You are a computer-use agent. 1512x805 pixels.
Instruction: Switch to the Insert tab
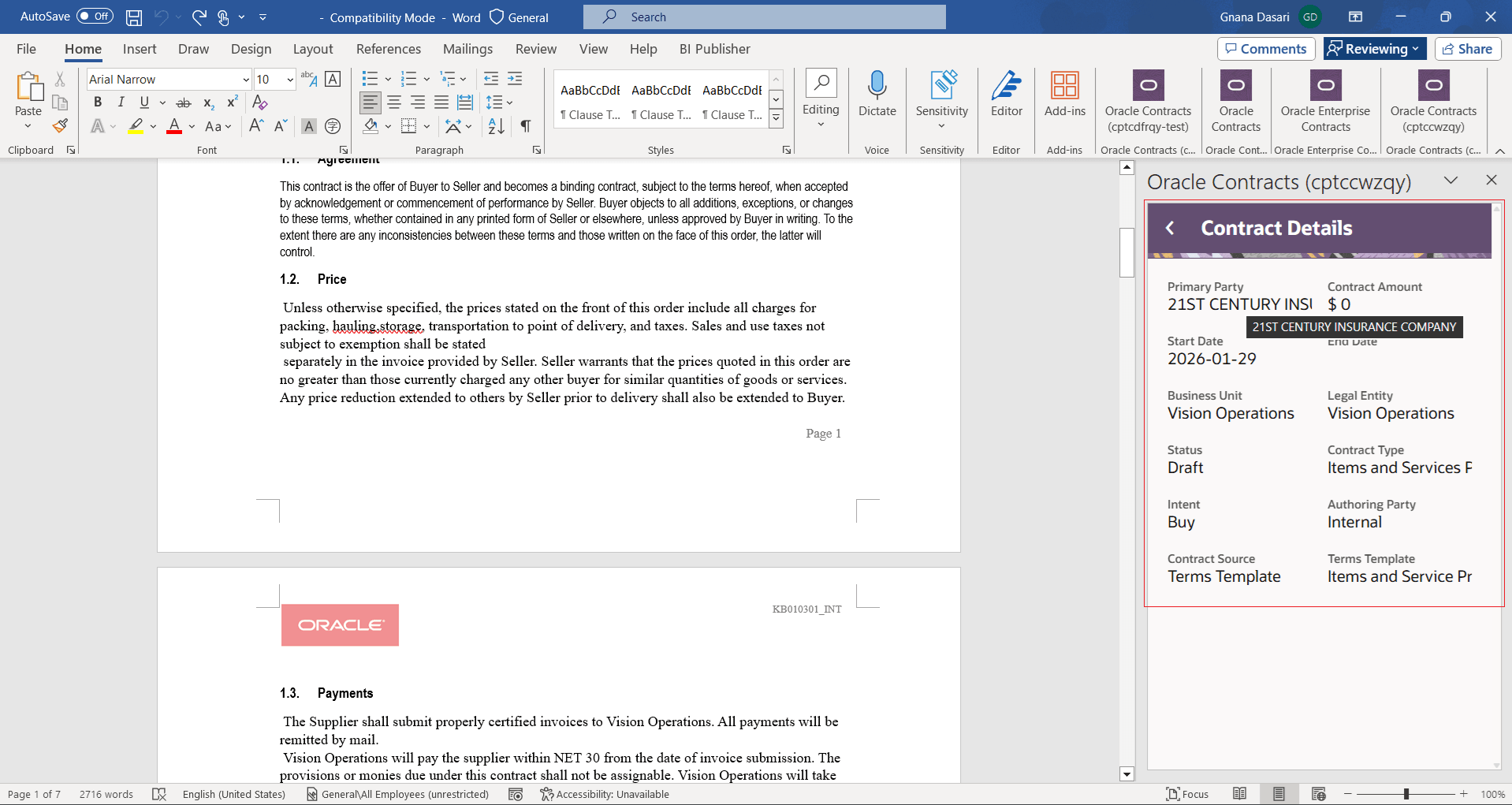(140, 49)
